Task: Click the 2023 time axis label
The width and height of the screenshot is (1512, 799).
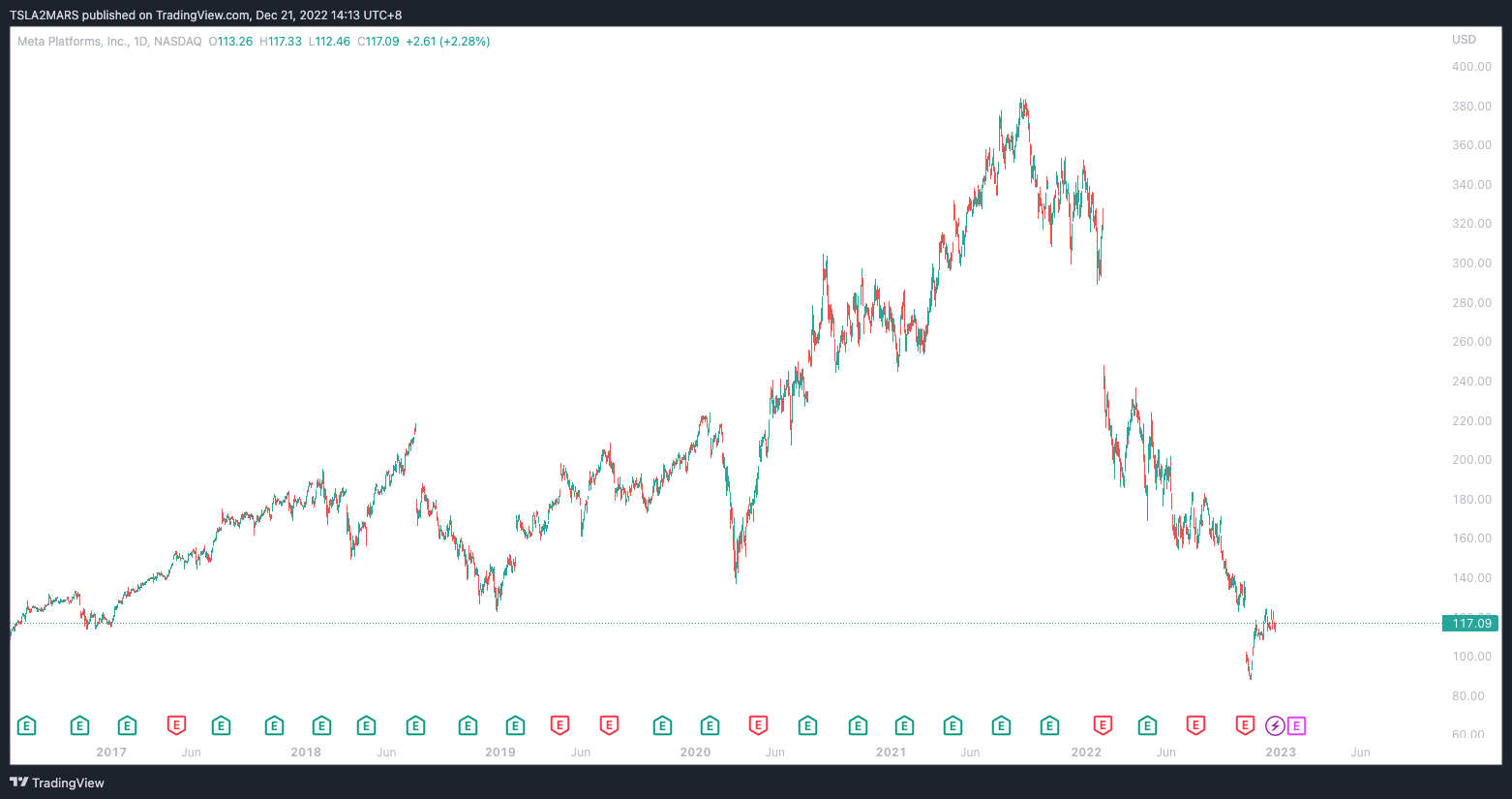Action: tap(1281, 753)
